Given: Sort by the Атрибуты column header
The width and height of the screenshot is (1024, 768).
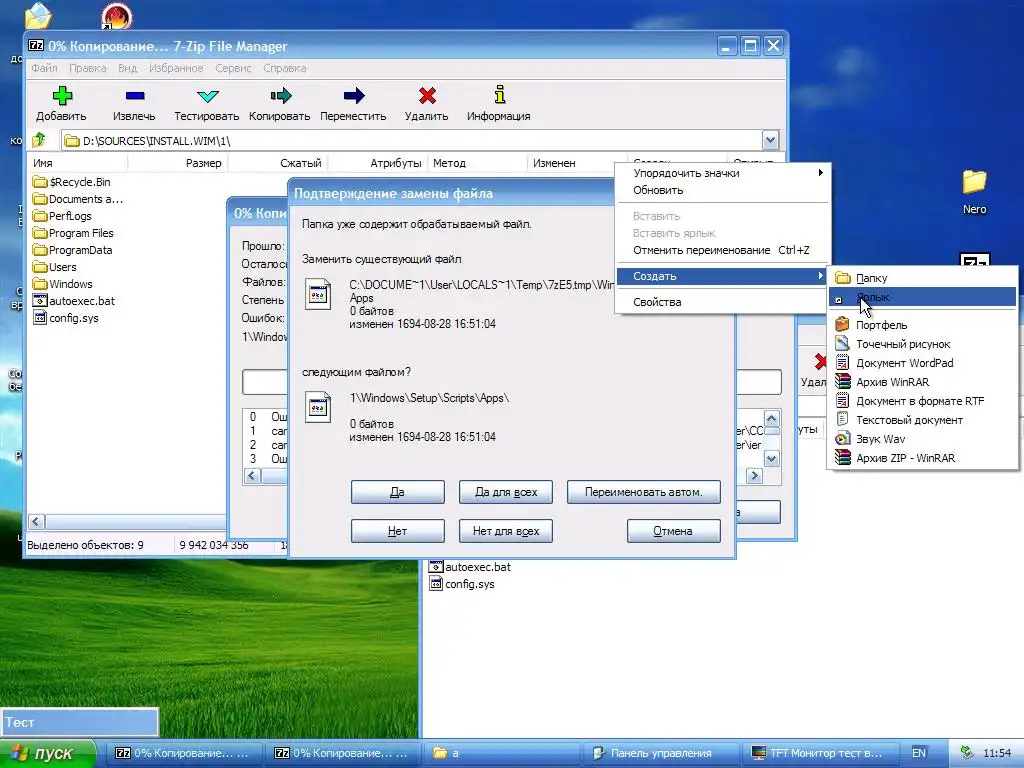Looking at the screenshot, I should click(x=379, y=163).
